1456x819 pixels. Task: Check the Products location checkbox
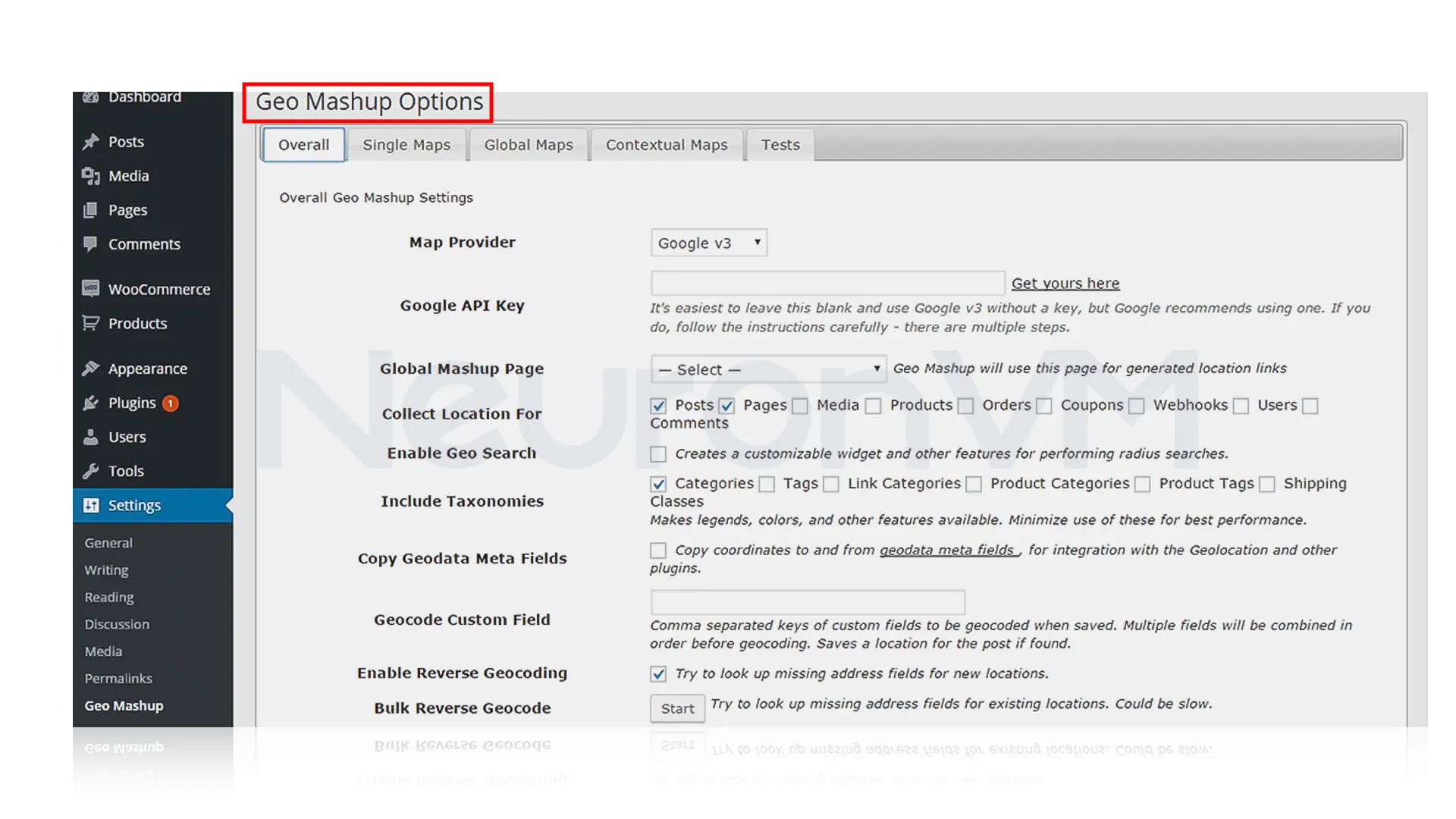pos(874,406)
